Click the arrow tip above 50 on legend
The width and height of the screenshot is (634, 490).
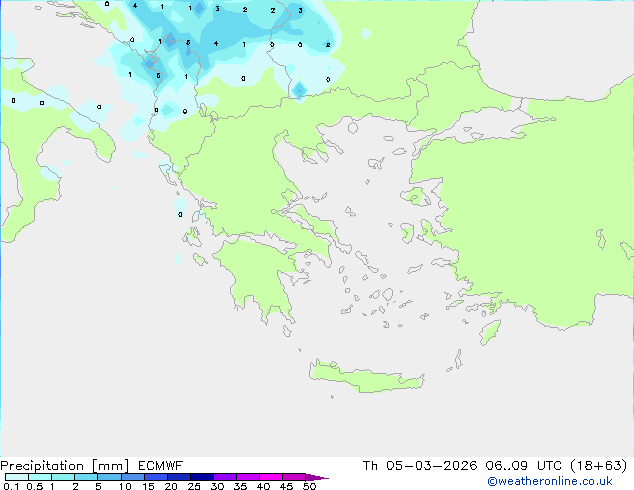click(317, 477)
